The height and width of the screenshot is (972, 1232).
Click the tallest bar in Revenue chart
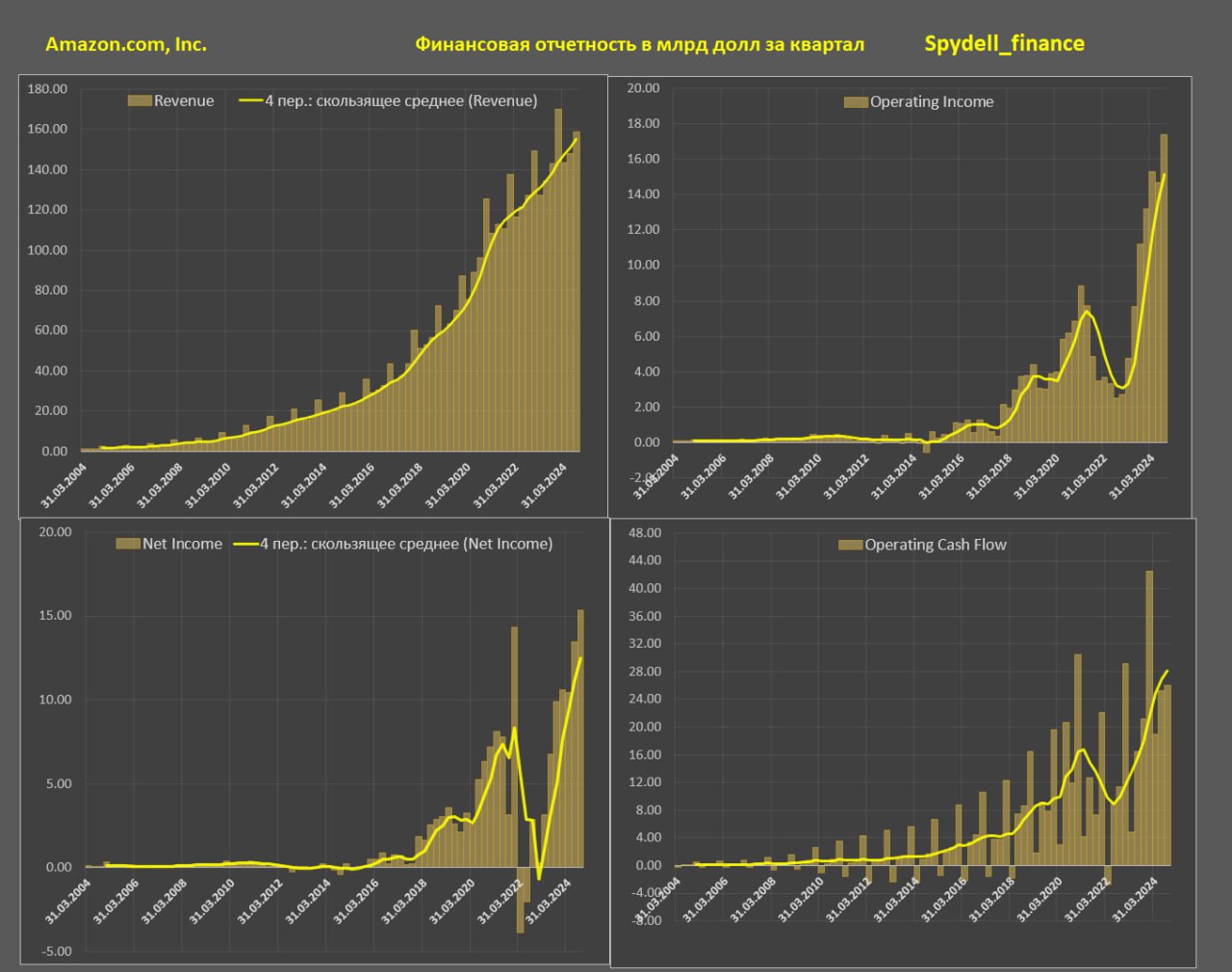tap(558, 279)
